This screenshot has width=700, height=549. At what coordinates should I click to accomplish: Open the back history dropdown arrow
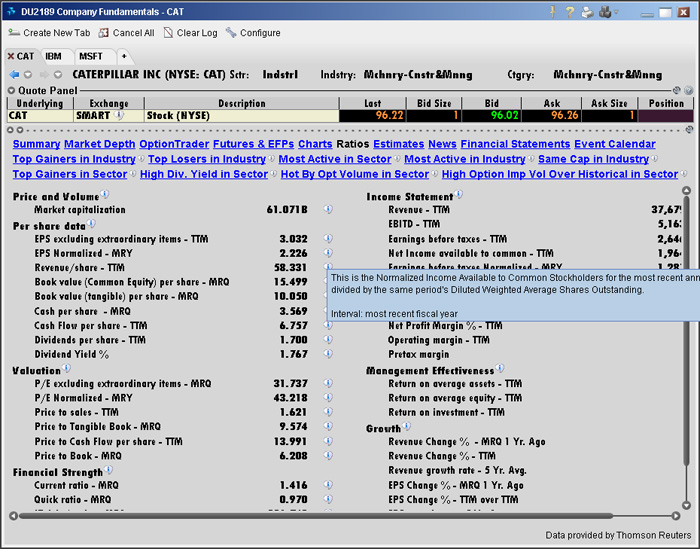pyautogui.click(x=28, y=75)
